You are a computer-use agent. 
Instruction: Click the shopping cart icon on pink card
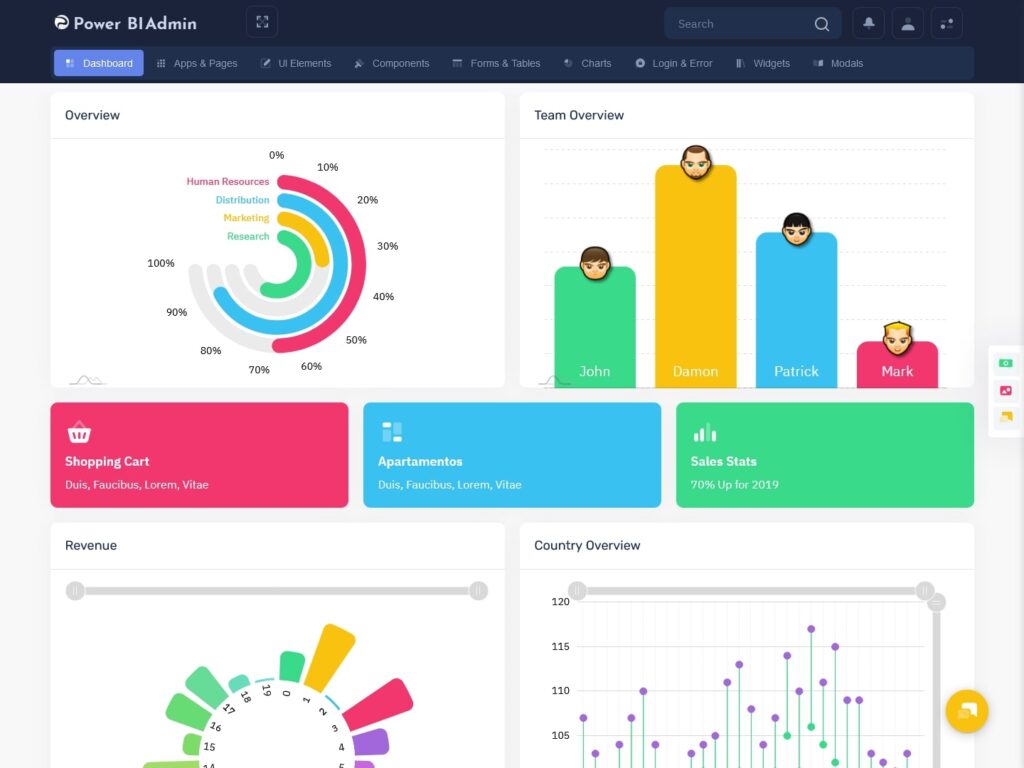(x=79, y=432)
